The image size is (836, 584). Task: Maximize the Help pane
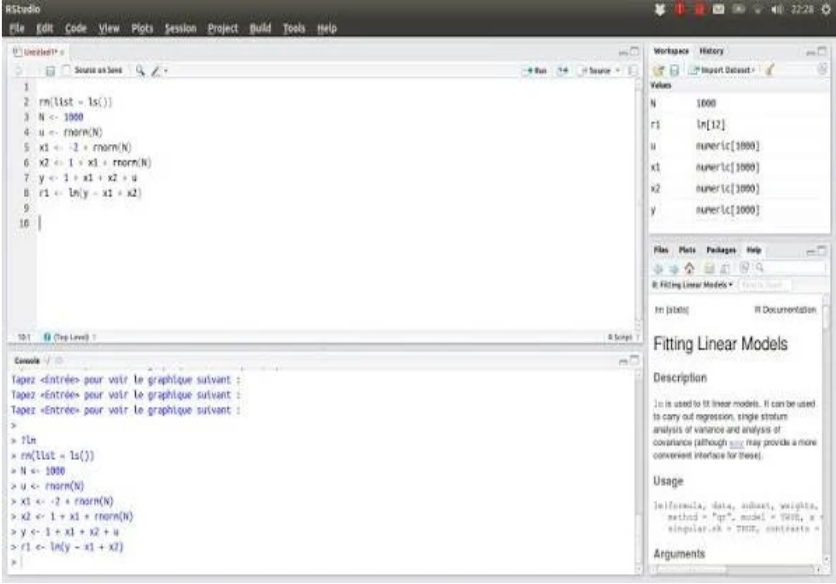click(x=822, y=251)
